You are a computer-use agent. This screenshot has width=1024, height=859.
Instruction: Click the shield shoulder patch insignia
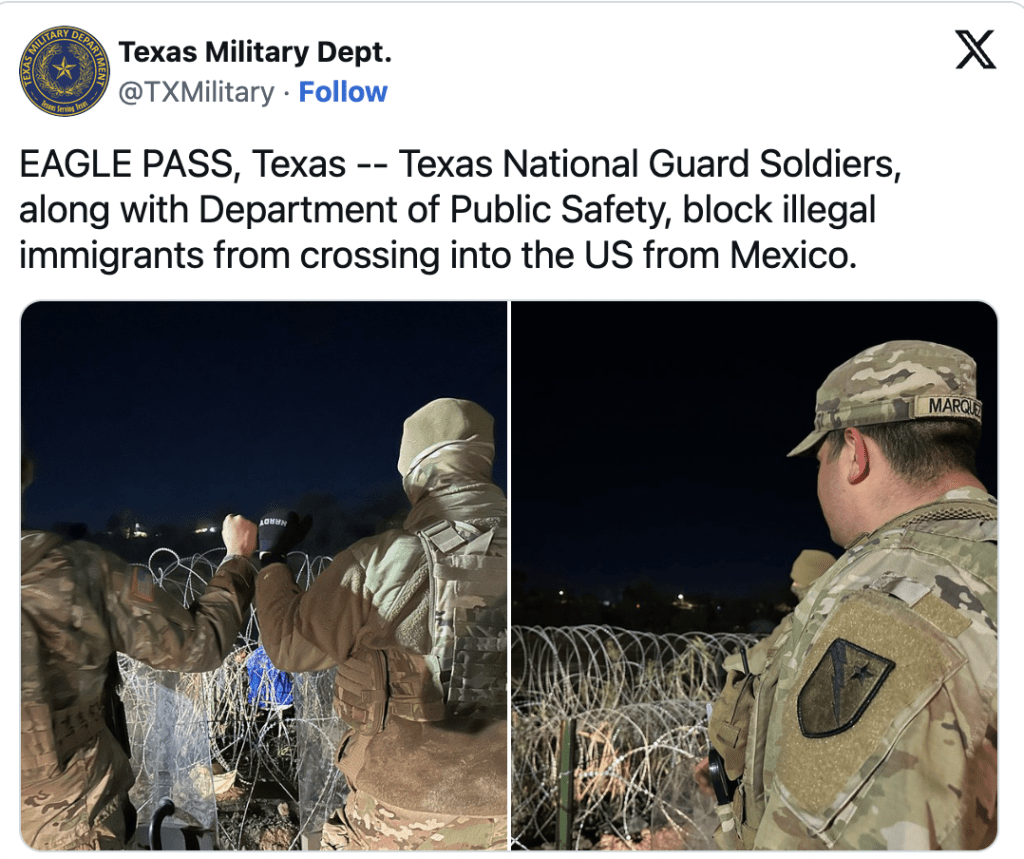pyautogui.click(x=843, y=686)
